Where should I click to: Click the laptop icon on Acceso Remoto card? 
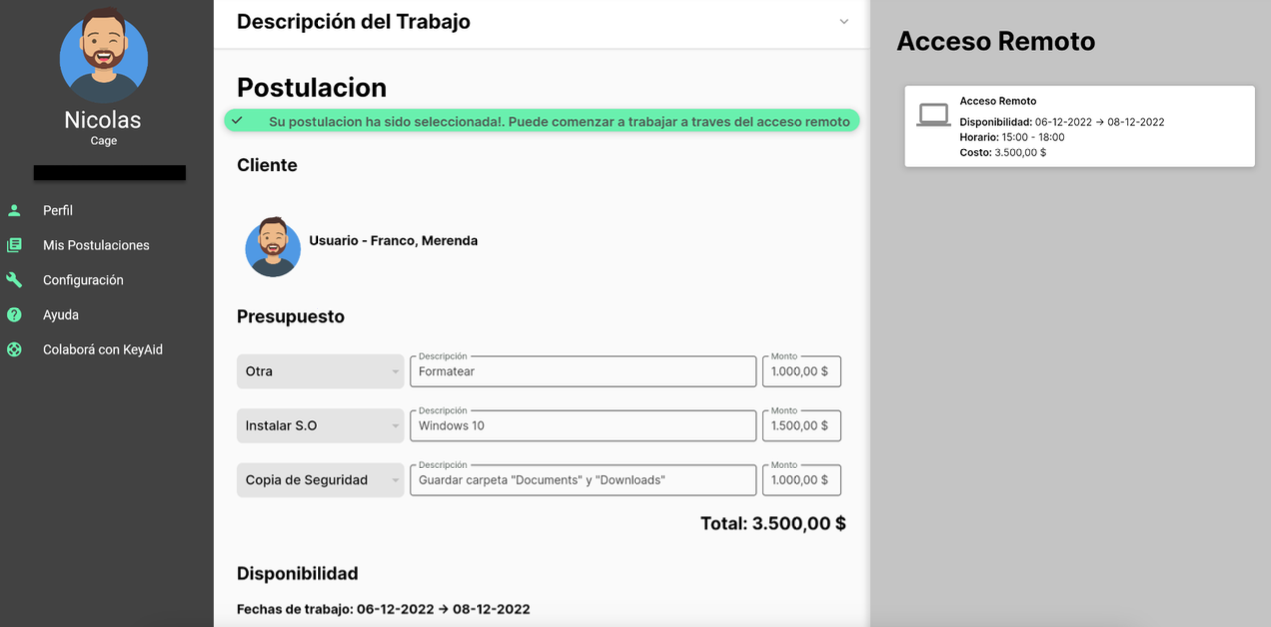(932, 114)
